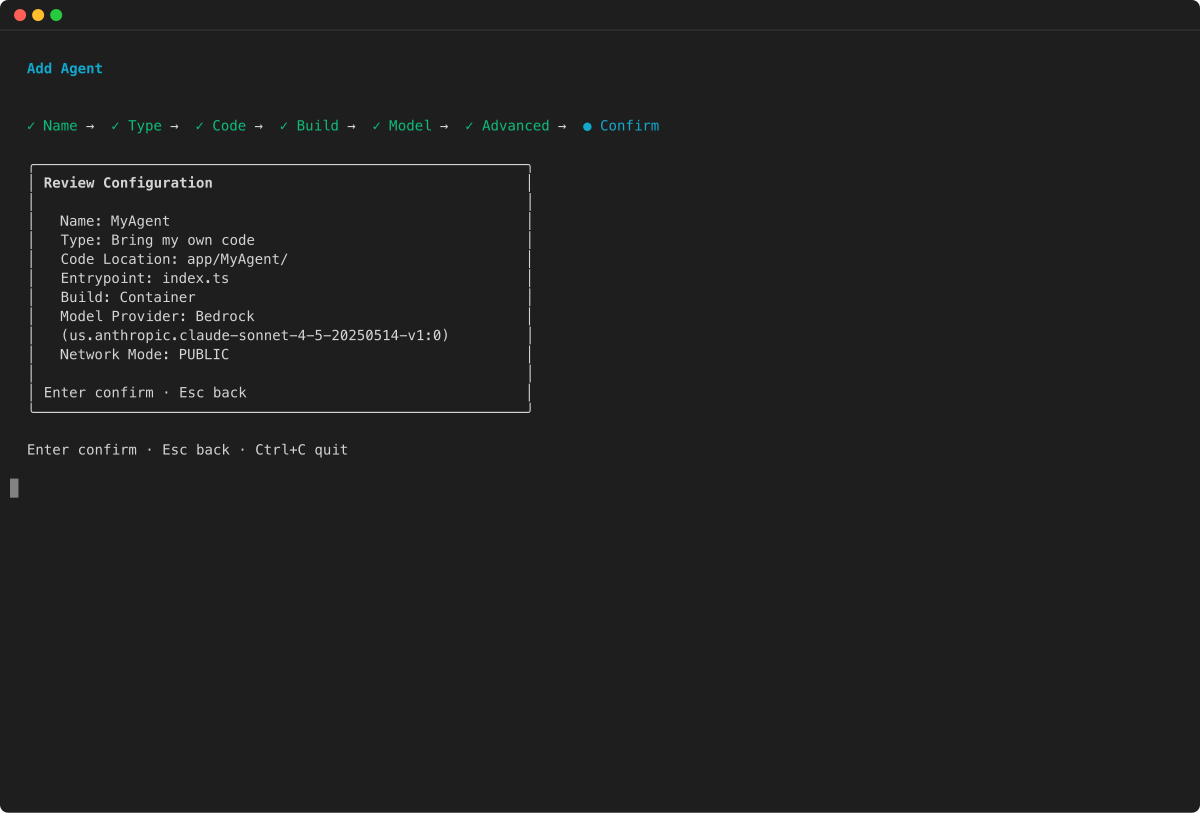Select the Model step in the wizard
Viewport: 1200px width, 813px height.
click(x=410, y=126)
